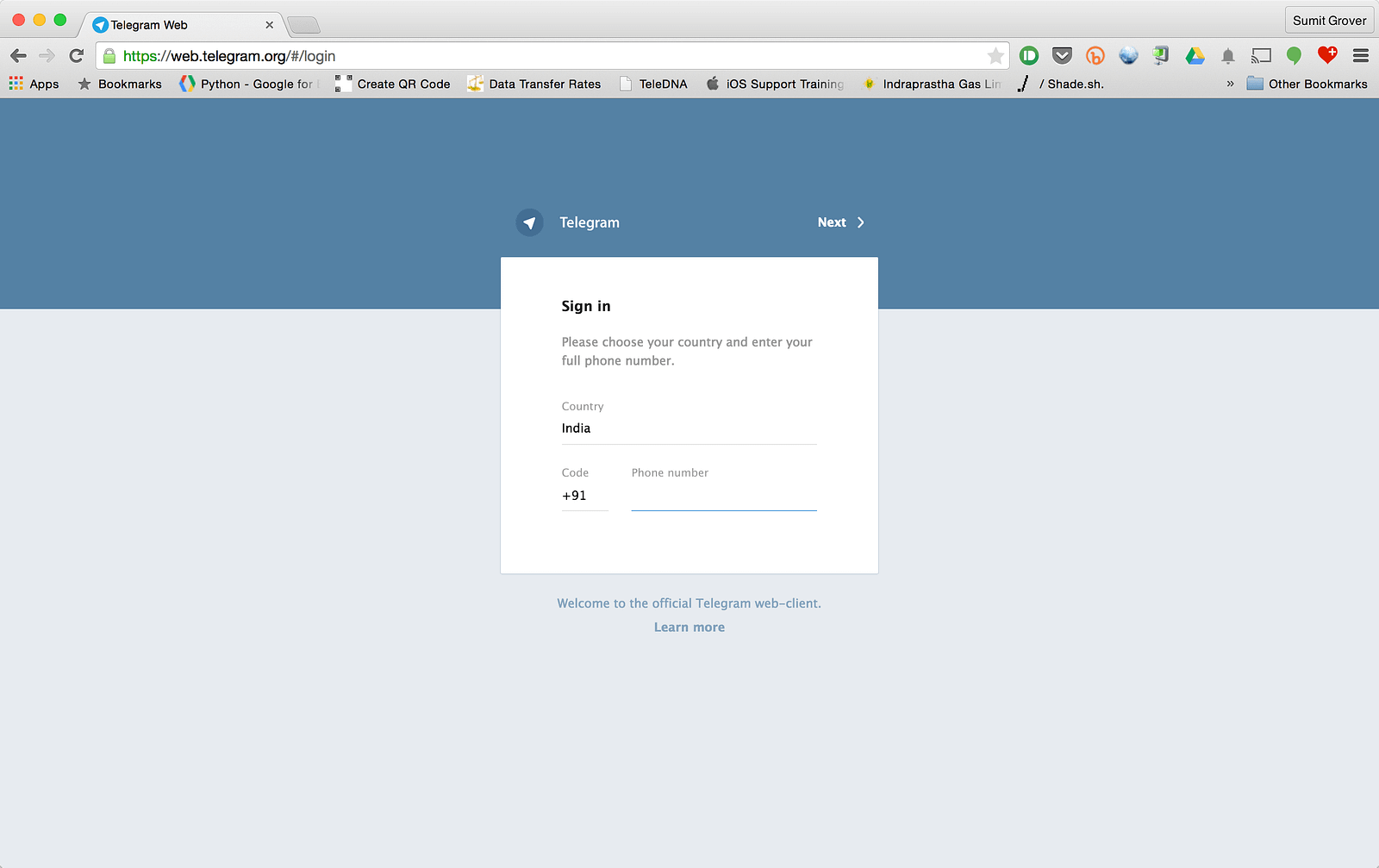Image resolution: width=1379 pixels, height=868 pixels.
Task: Select the Telegram Web tab
Action: (x=183, y=25)
